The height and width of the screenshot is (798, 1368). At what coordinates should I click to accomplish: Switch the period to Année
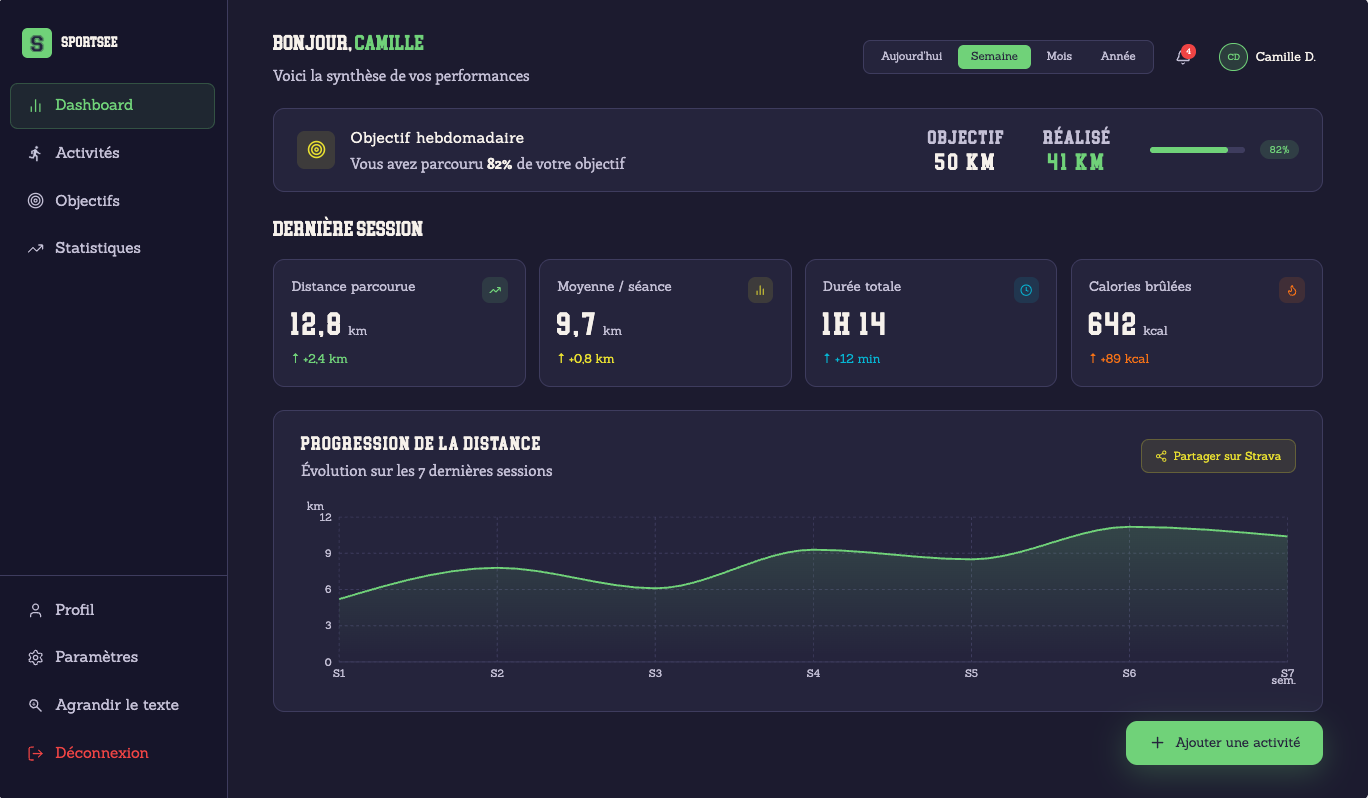pos(1118,57)
